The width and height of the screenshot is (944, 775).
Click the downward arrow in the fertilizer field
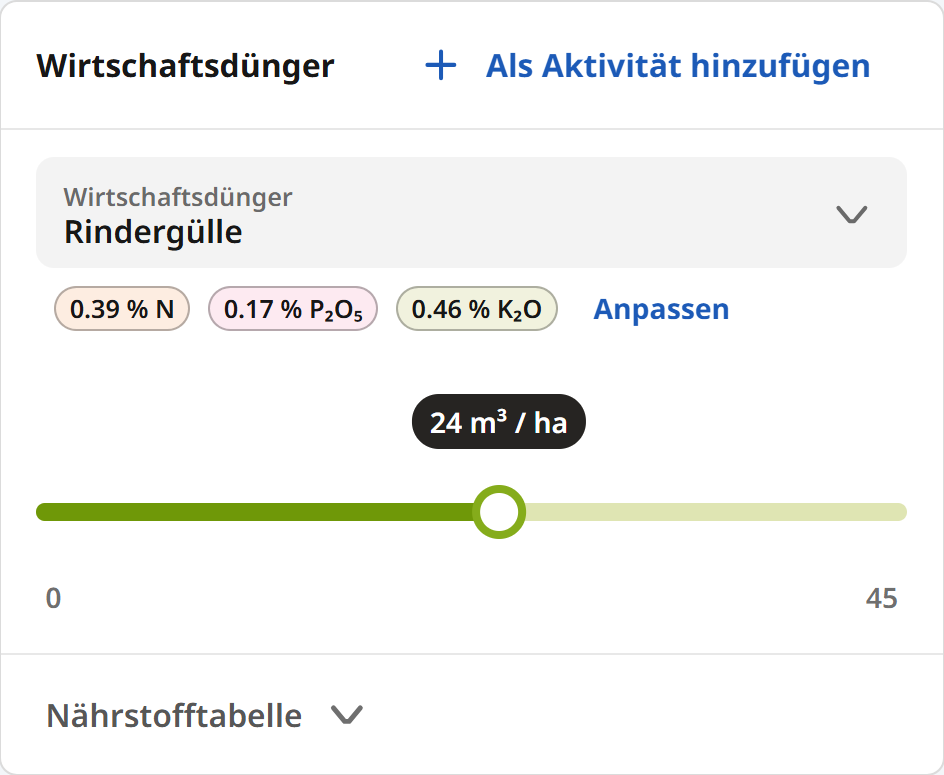tap(851, 213)
